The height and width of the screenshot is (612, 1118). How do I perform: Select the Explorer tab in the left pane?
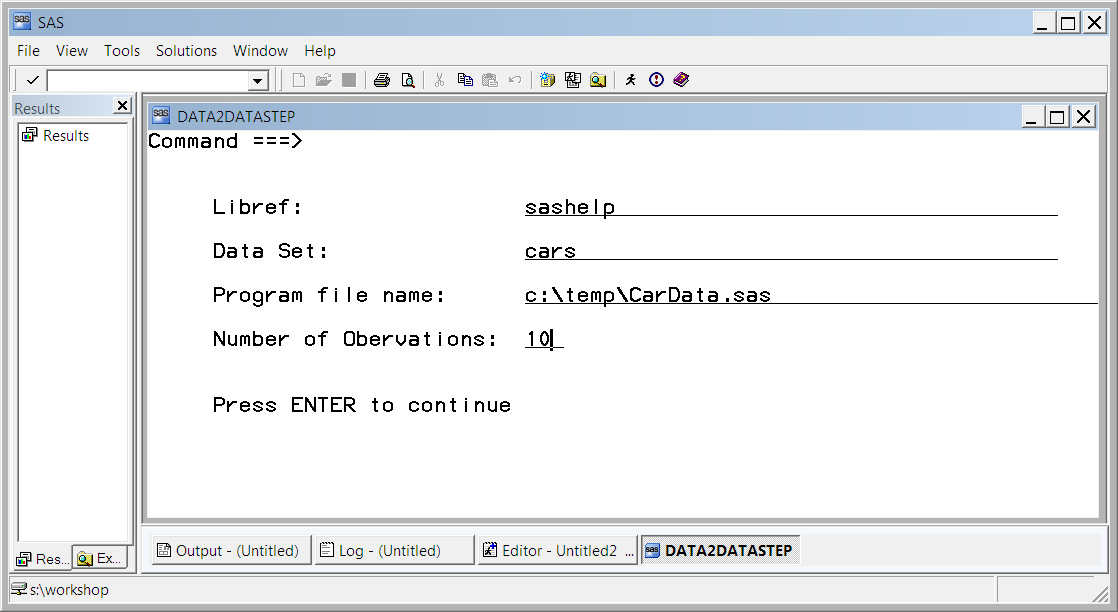(x=100, y=559)
